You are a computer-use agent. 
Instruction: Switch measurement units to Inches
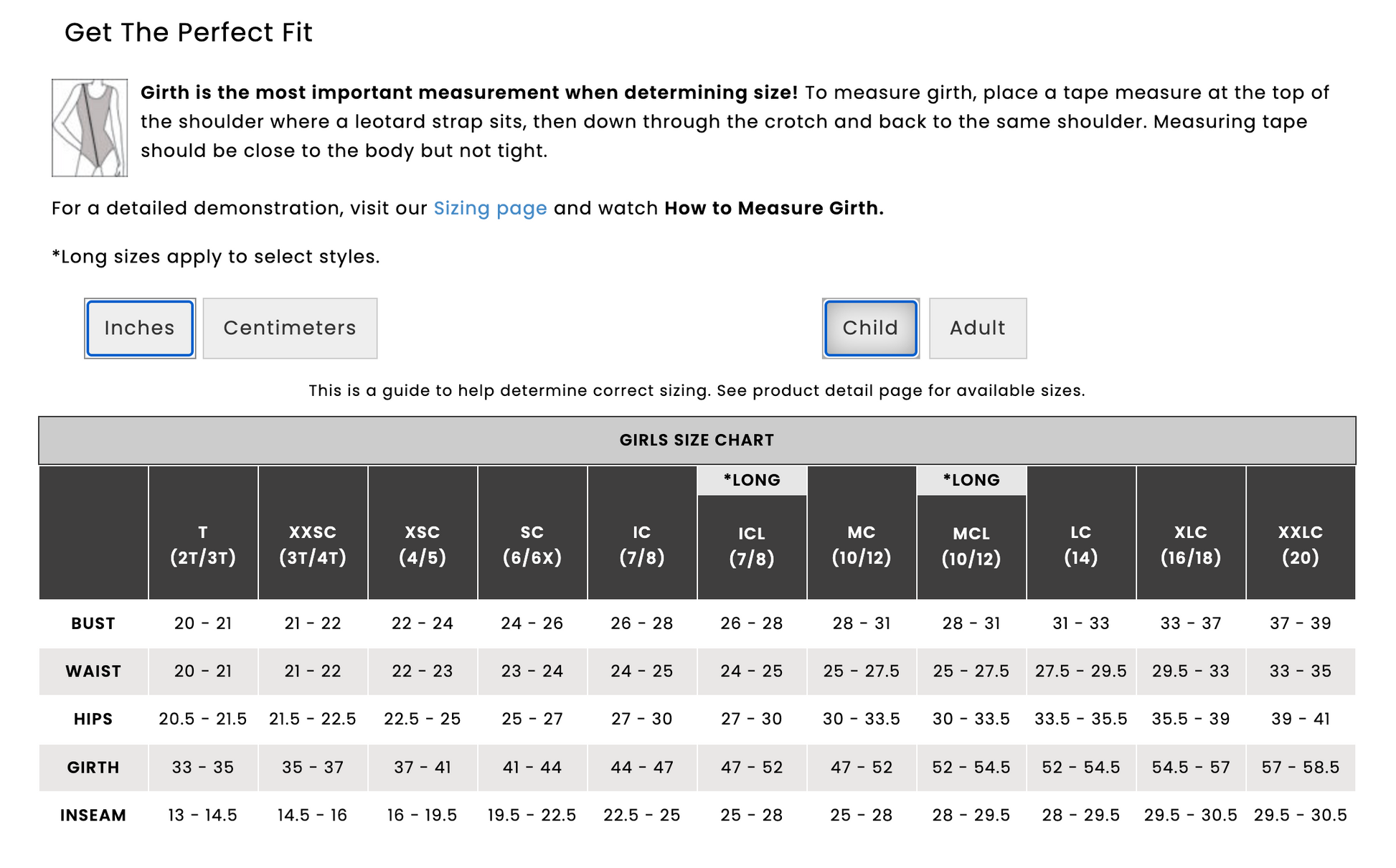[140, 329]
